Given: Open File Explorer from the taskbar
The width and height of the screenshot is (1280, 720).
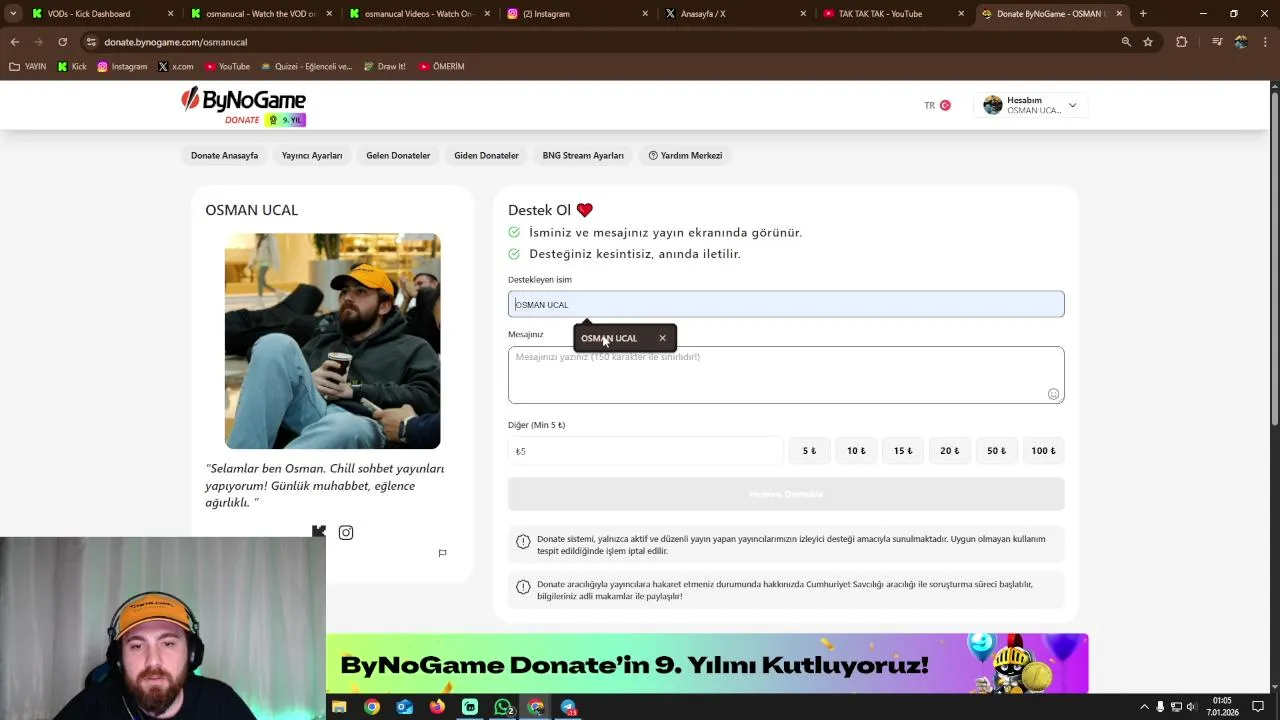Looking at the screenshot, I should [x=339, y=707].
